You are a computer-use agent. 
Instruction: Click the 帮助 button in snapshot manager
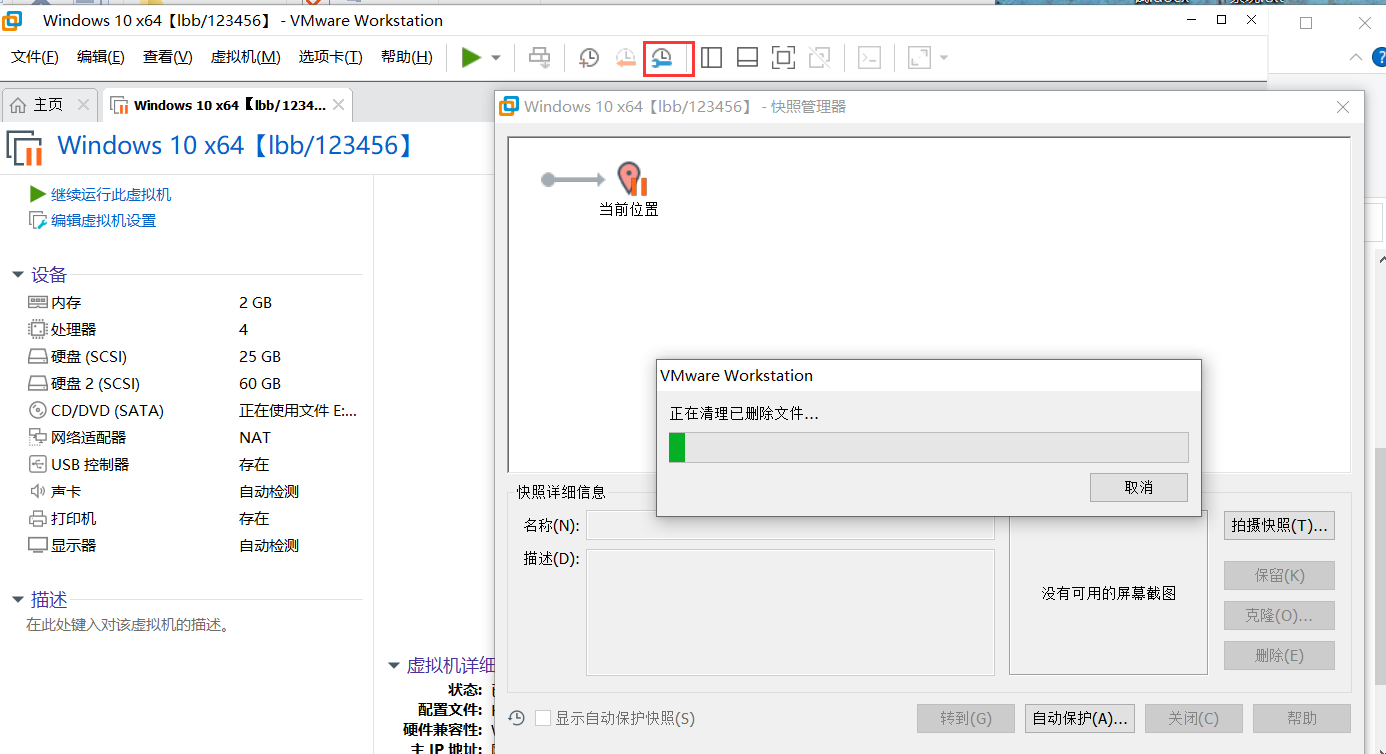1302,718
